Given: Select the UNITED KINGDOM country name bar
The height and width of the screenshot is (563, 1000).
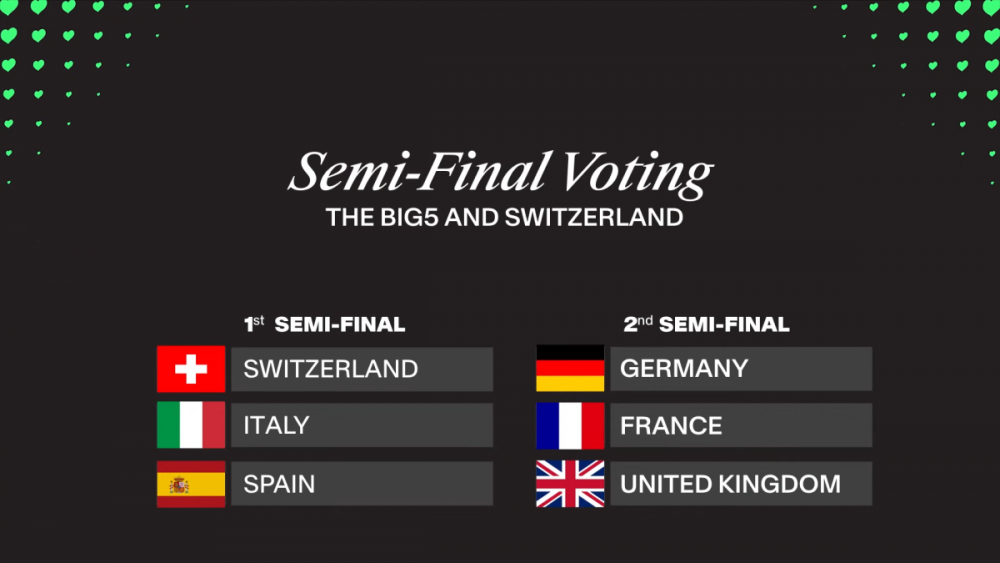Looking at the screenshot, I should tap(740, 484).
